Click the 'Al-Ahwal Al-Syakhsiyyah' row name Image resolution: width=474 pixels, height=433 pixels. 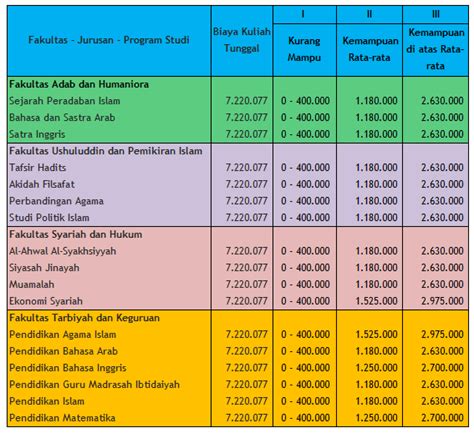click(x=63, y=251)
